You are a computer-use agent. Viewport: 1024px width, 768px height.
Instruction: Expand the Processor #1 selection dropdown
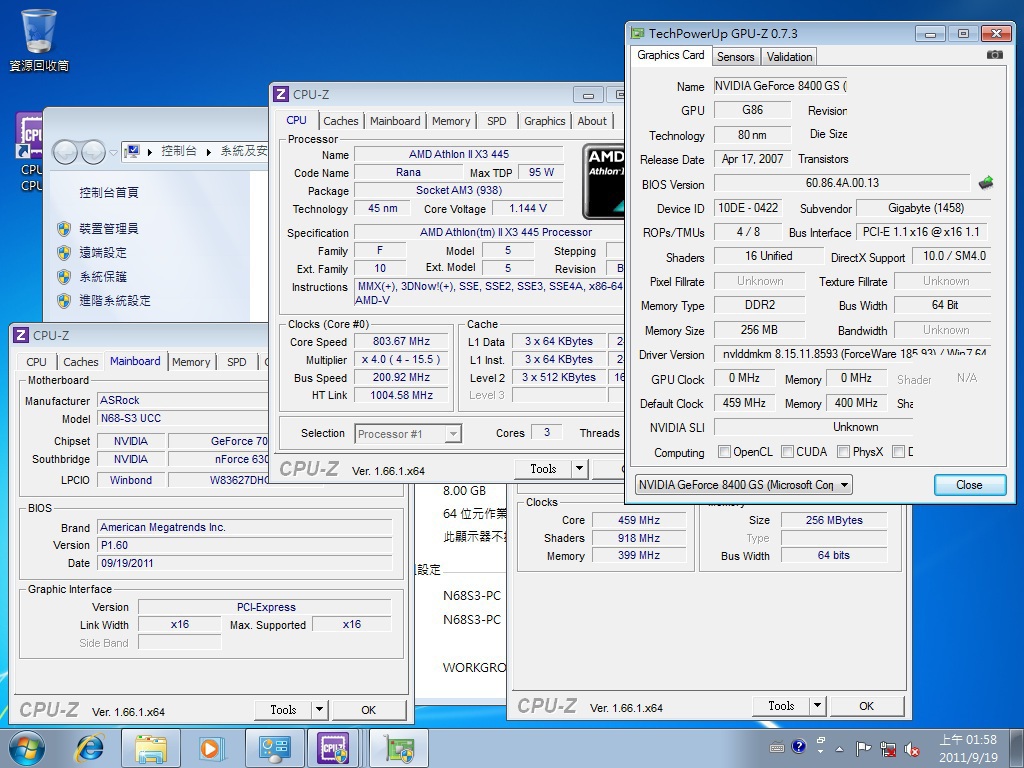407,433
